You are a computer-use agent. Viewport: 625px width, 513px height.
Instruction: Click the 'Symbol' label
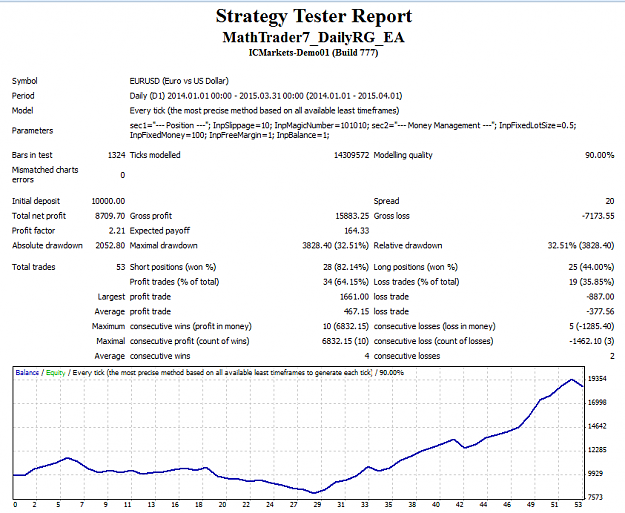[25, 81]
